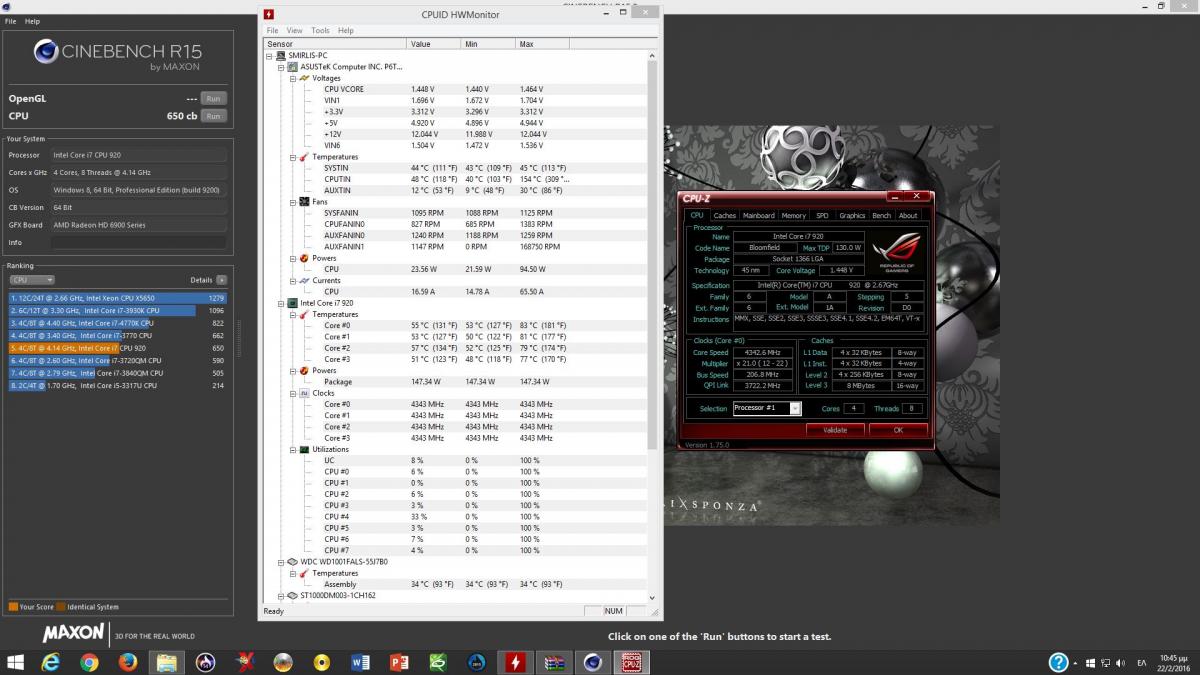Screen dimensions: 1200x675
Task: Open Google Chrome from the taskbar
Action: (89, 662)
